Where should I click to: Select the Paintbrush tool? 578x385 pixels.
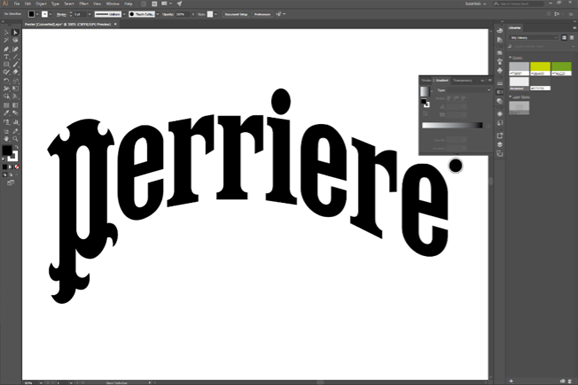point(15,65)
